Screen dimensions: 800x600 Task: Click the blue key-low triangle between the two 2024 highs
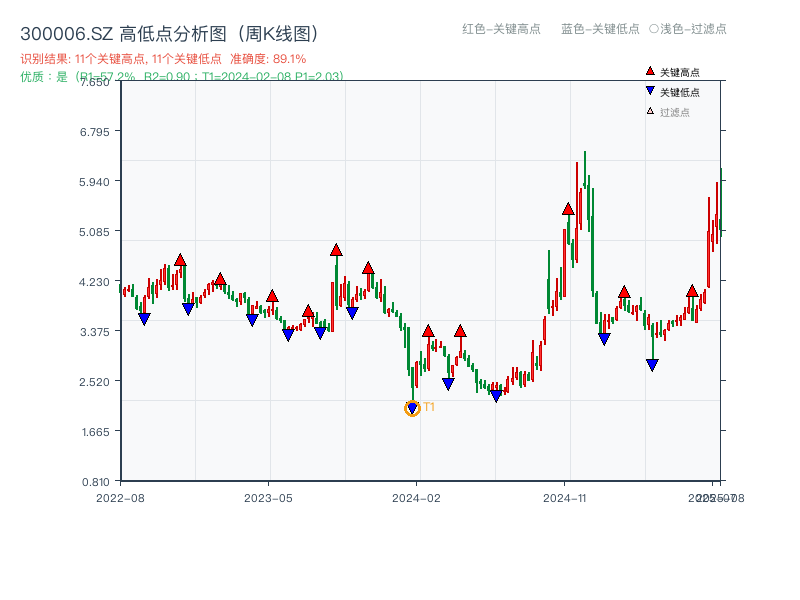[x=448, y=384]
